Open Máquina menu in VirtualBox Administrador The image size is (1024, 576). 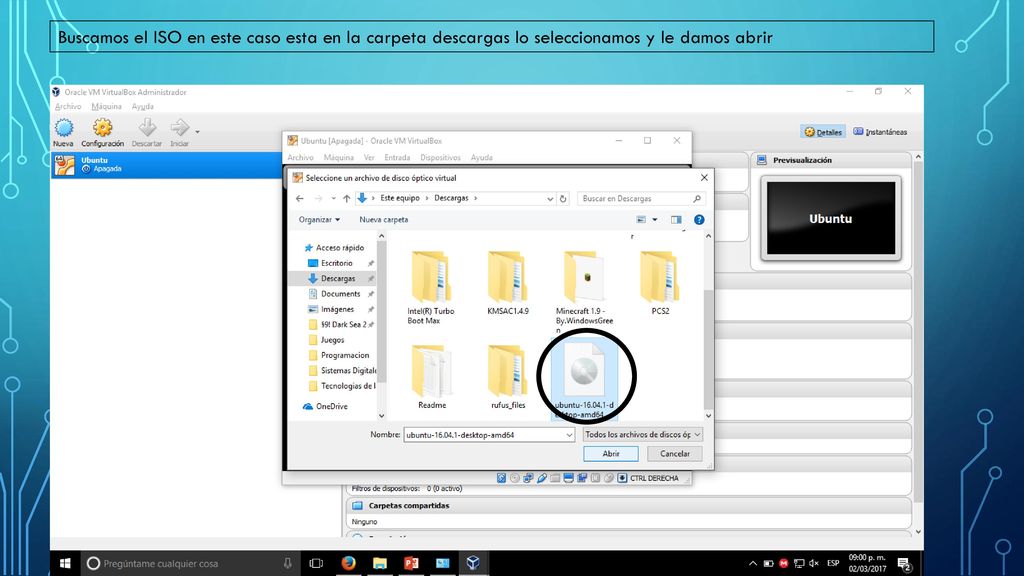click(x=106, y=106)
